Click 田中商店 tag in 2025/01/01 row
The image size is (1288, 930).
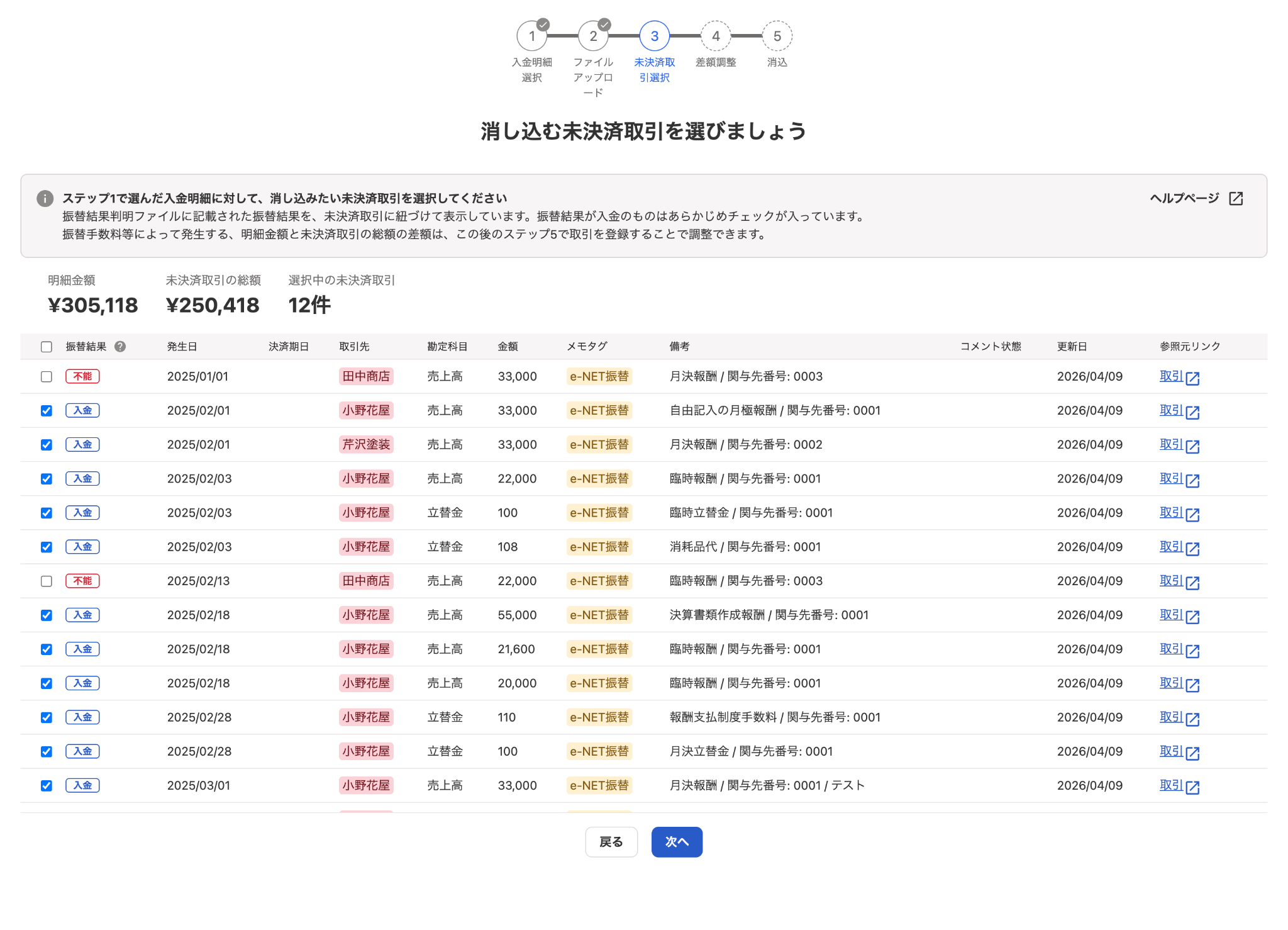tap(366, 376)
